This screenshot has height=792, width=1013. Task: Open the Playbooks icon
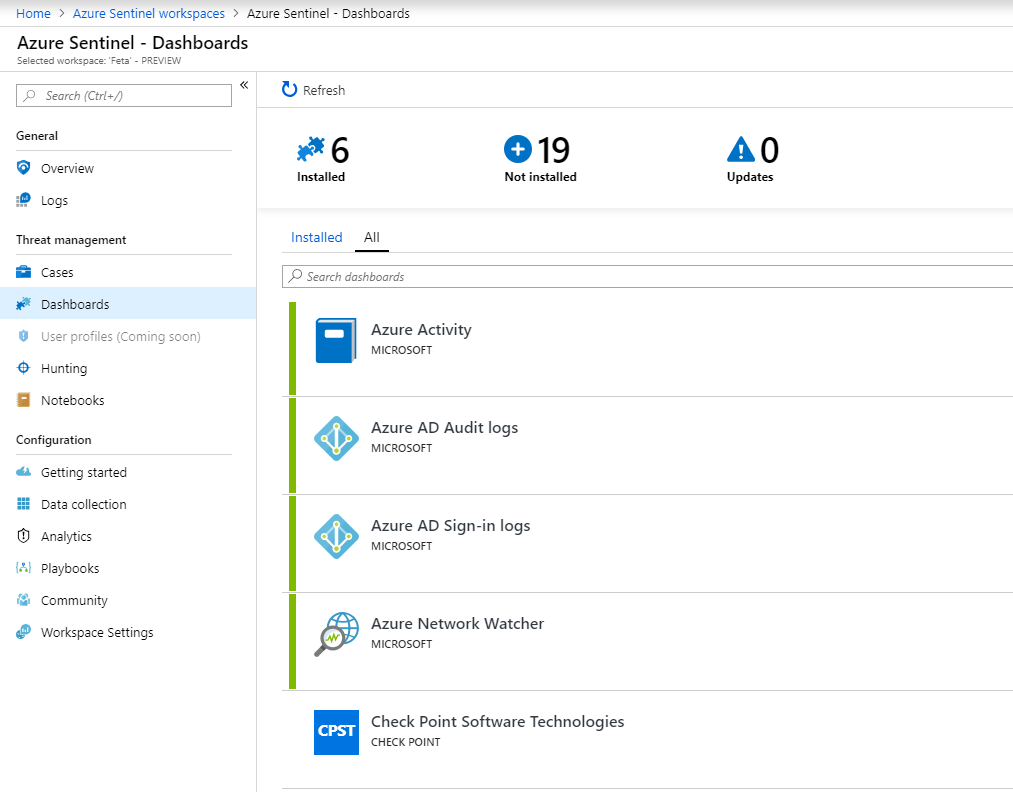coord(24,568)
